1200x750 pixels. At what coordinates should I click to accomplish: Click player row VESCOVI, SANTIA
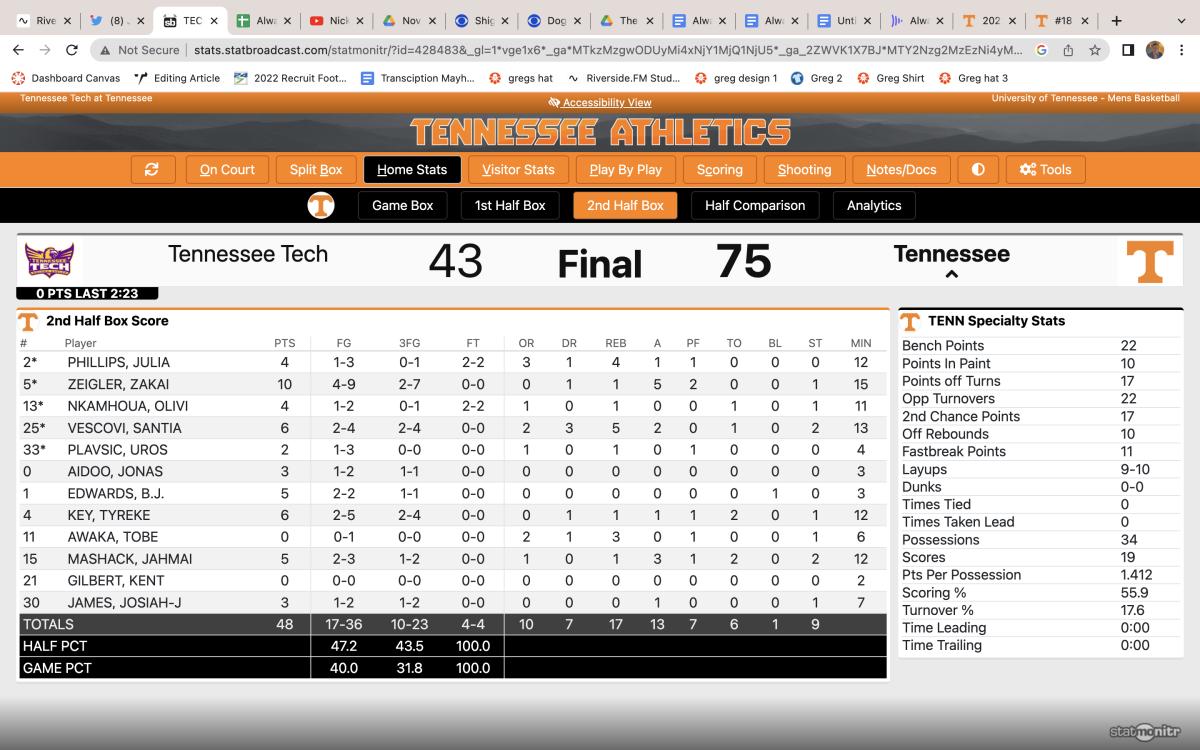pos(452,428)
